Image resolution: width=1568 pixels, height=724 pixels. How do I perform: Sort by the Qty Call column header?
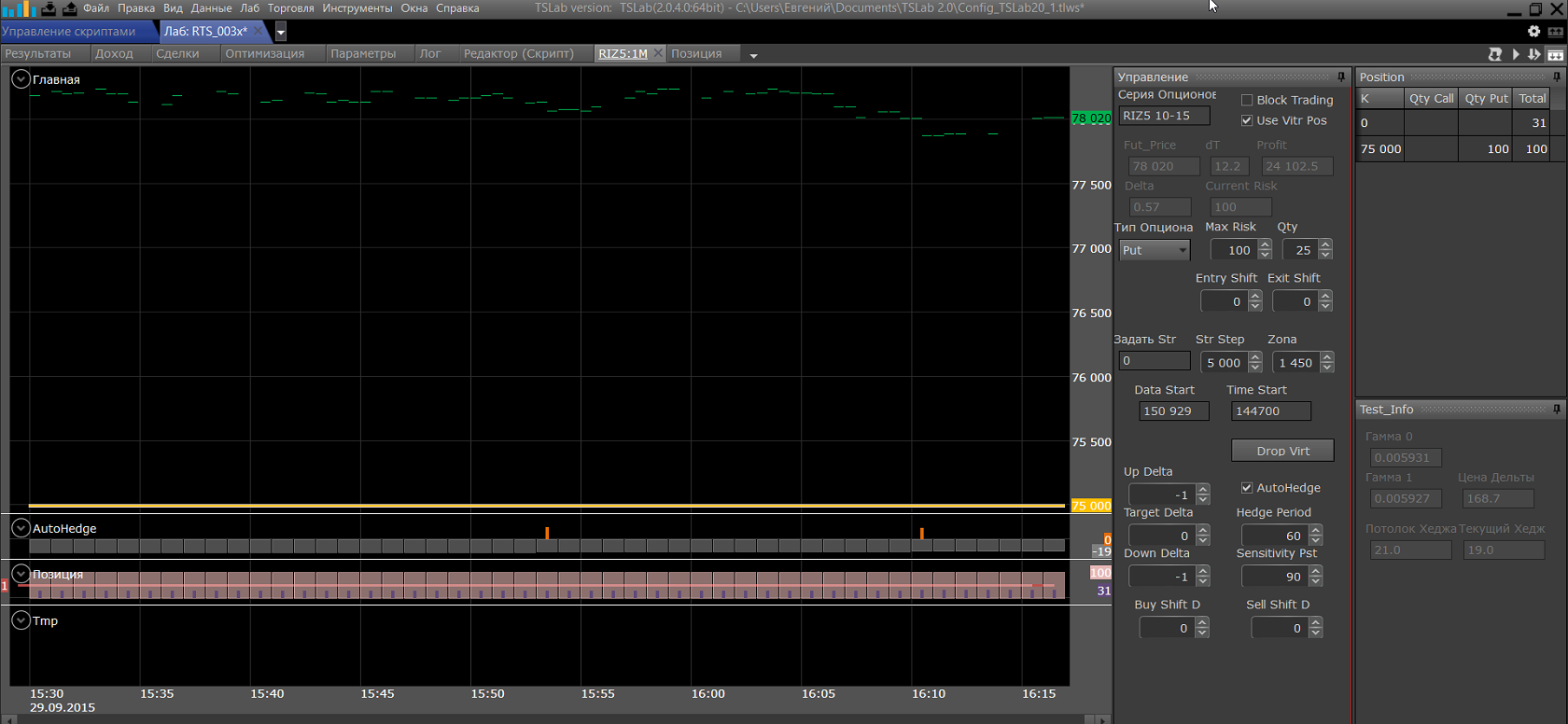tap(1431, 98)
